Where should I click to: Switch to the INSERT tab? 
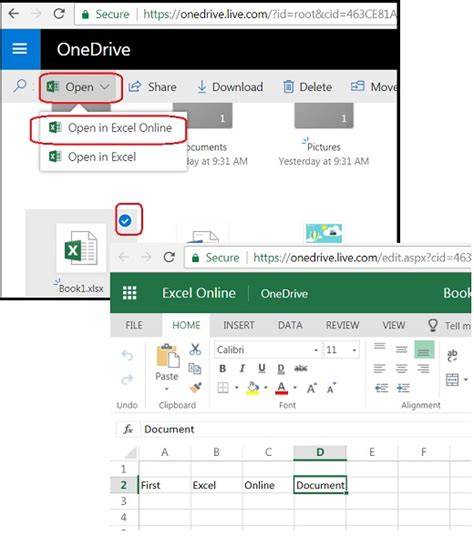[x=239, y=325]
